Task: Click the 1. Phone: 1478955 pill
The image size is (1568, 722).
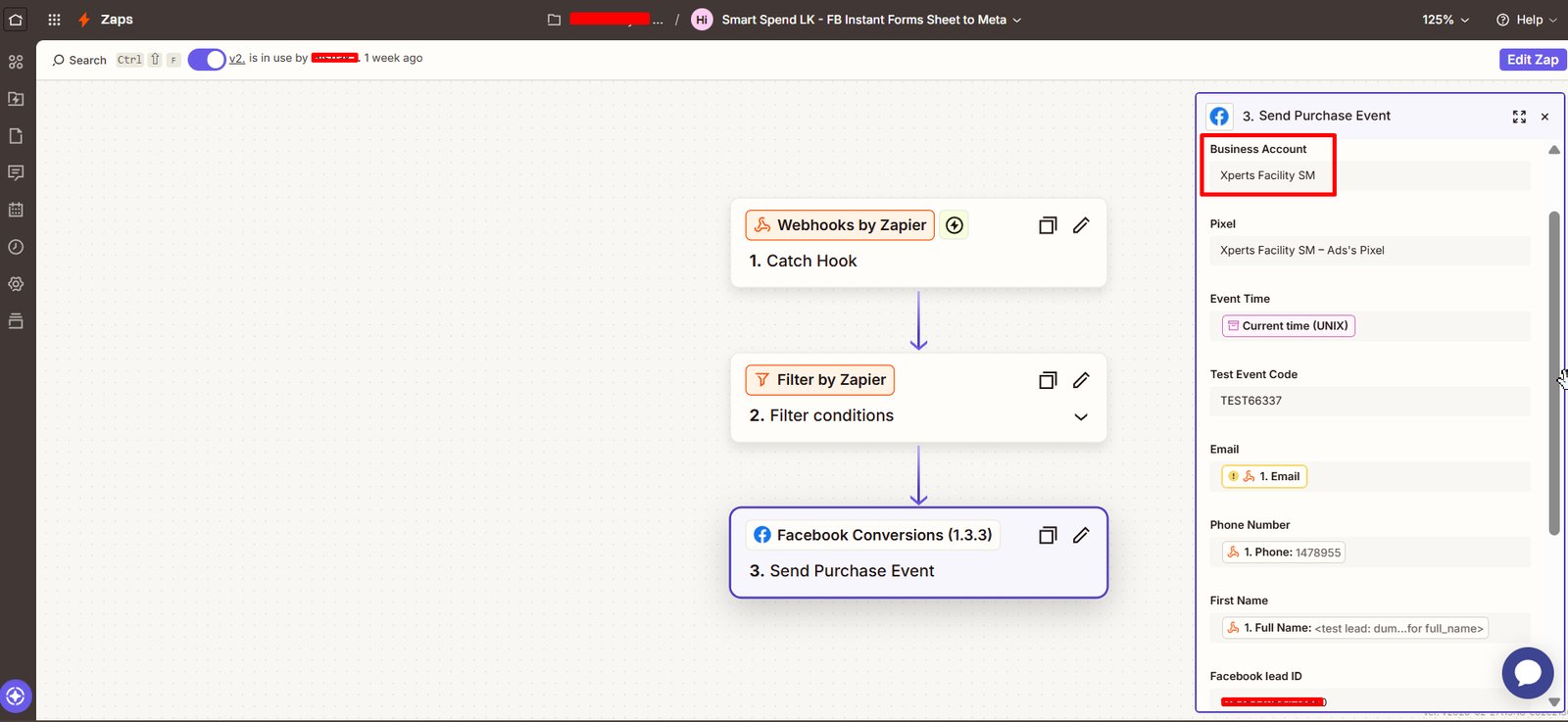Action: point(1284,553)
